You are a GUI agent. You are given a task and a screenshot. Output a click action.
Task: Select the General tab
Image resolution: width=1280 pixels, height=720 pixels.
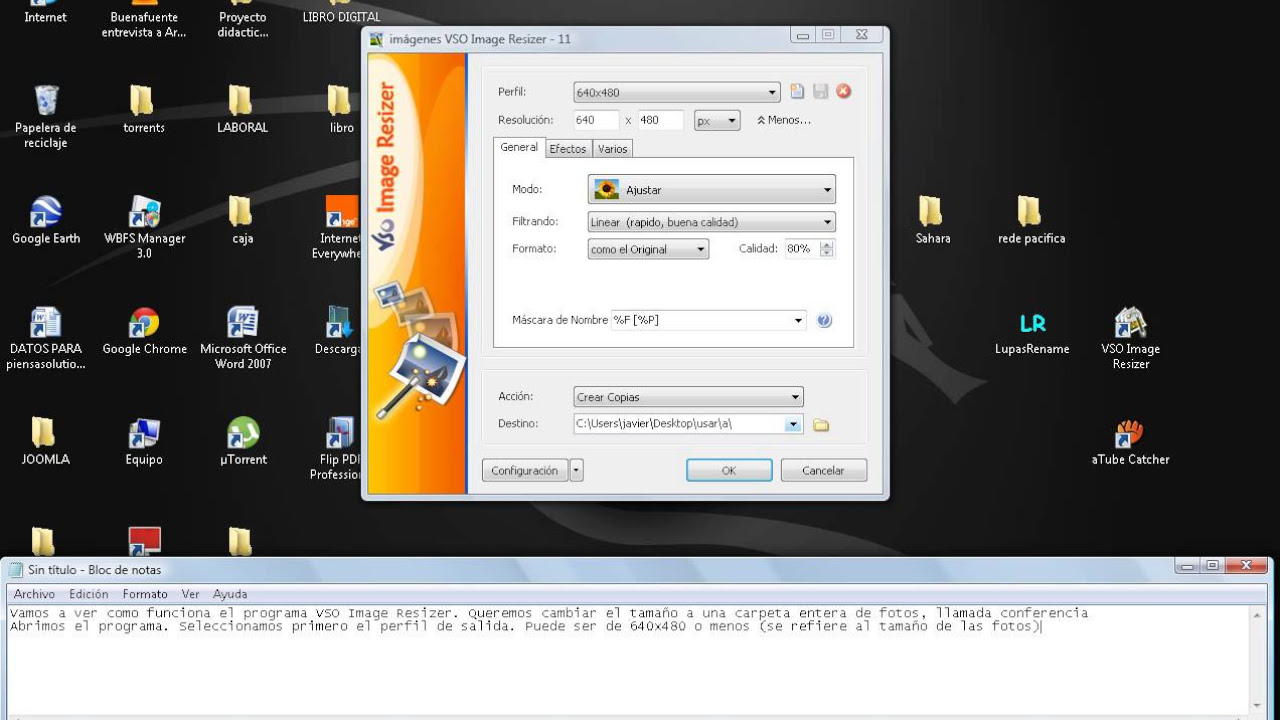519,147
